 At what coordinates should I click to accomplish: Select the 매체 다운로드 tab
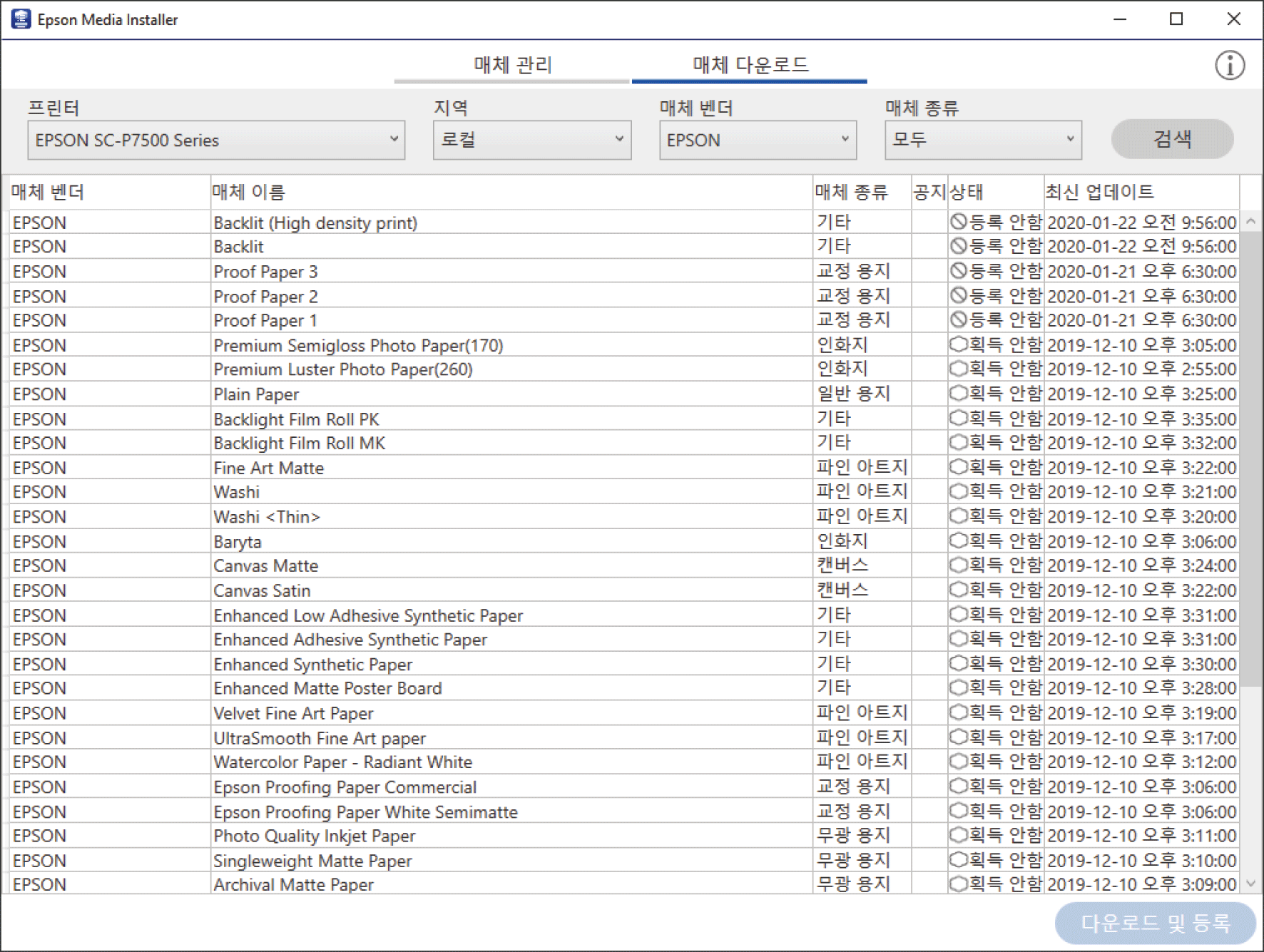pos(750,66)
